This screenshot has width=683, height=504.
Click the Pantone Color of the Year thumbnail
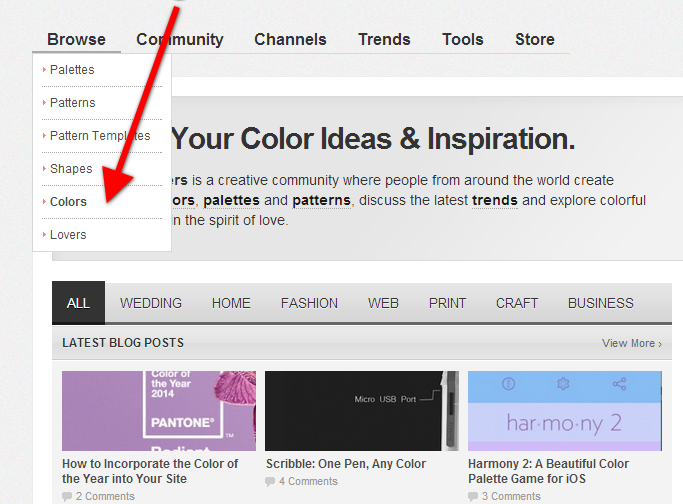click(x=158, y=410)
